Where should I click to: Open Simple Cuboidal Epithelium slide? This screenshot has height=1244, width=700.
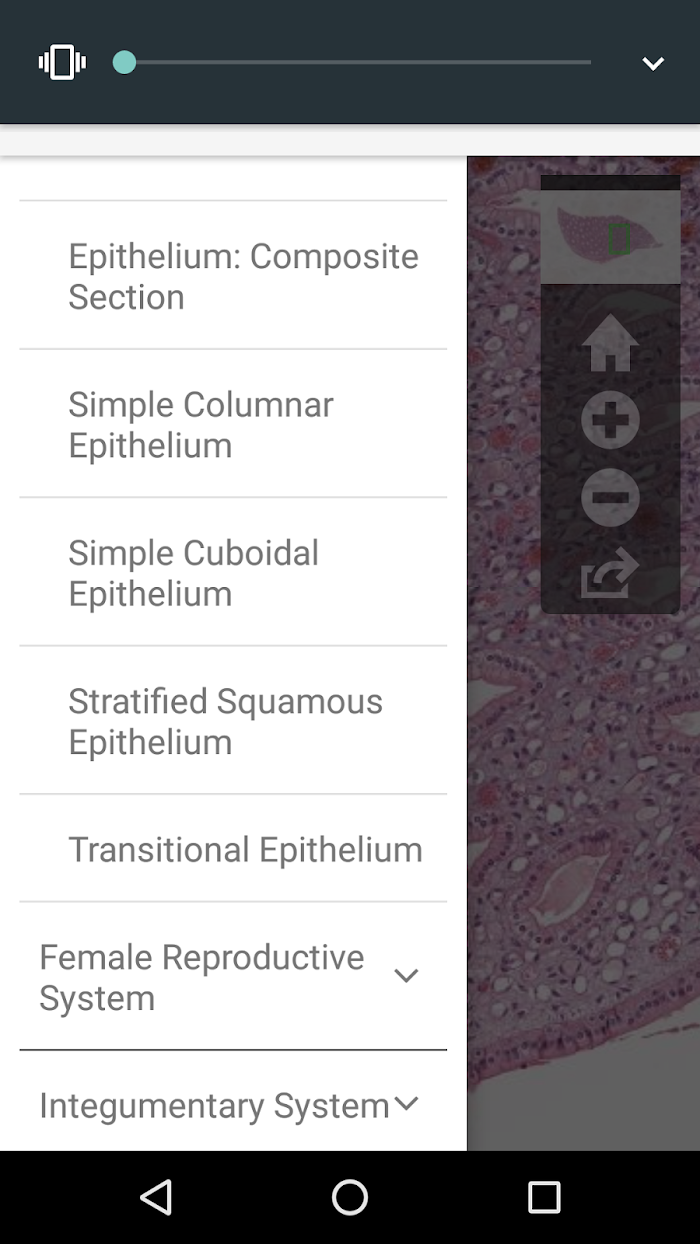233,572
